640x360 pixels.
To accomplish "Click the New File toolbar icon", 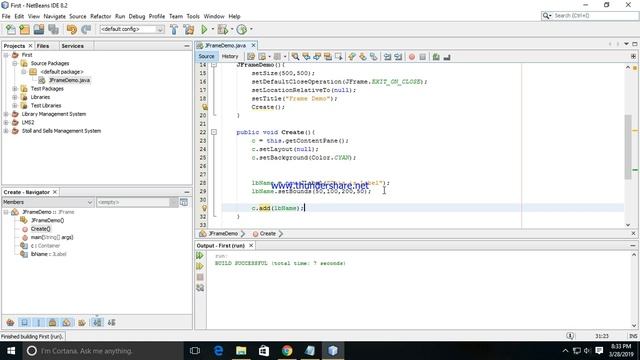I will coord(11,29).
